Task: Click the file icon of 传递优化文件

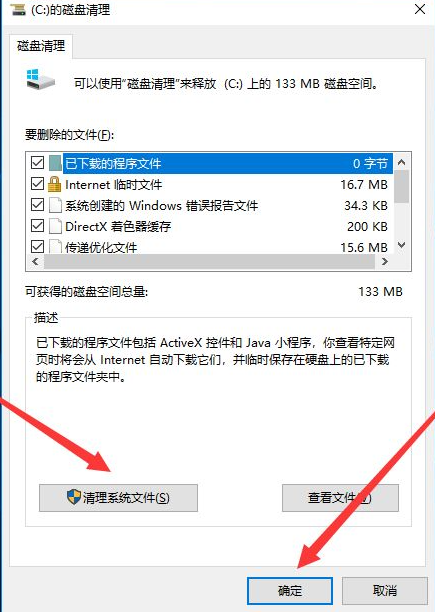Action: (x=55, y=247)
